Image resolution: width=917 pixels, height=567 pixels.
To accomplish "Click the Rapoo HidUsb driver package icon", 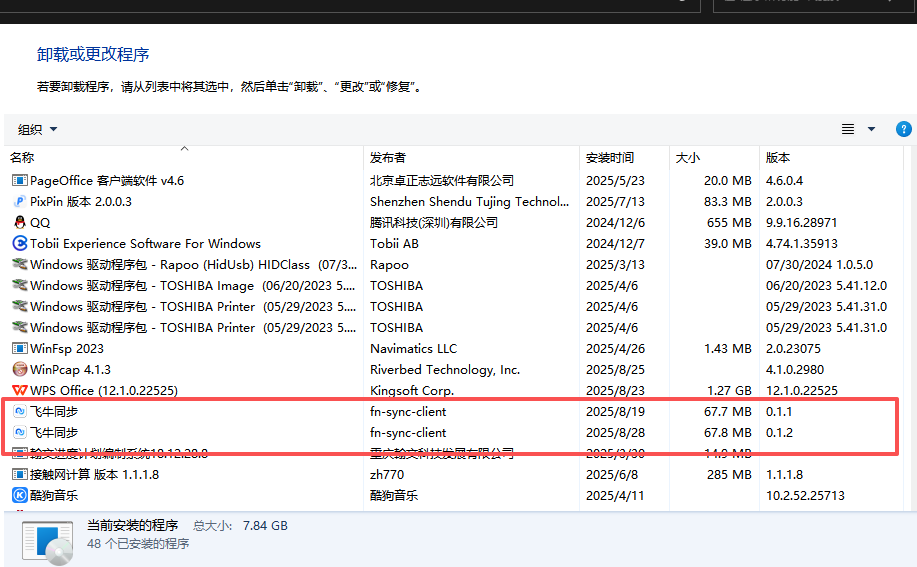I will pyautogui.click(x=20, y=264).
